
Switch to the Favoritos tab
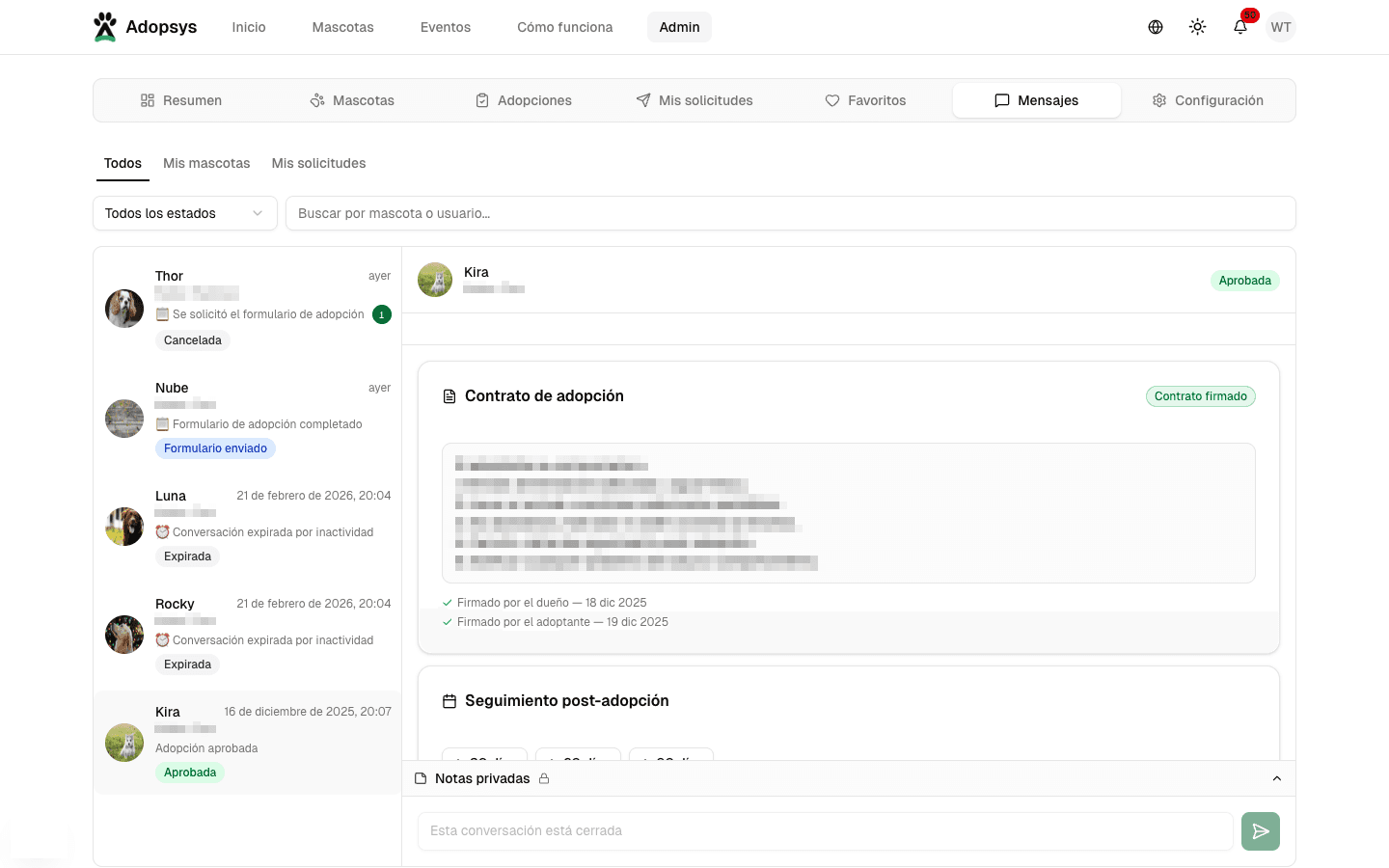click(x=865, y=100)
